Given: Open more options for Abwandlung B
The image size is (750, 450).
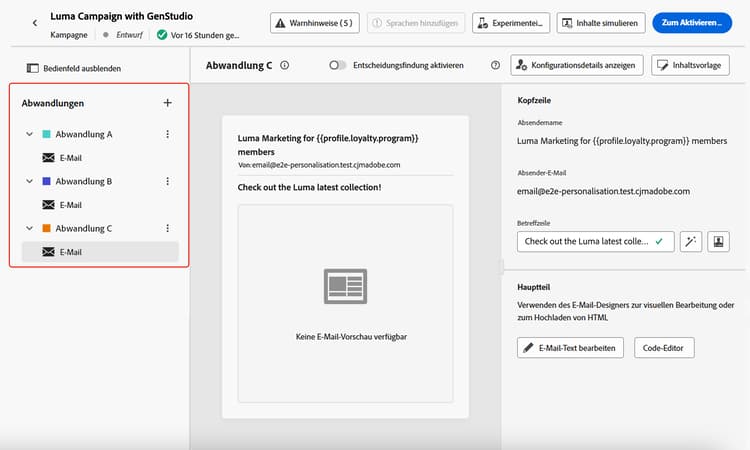Looking at the screenshot, I should click(167, 181).
